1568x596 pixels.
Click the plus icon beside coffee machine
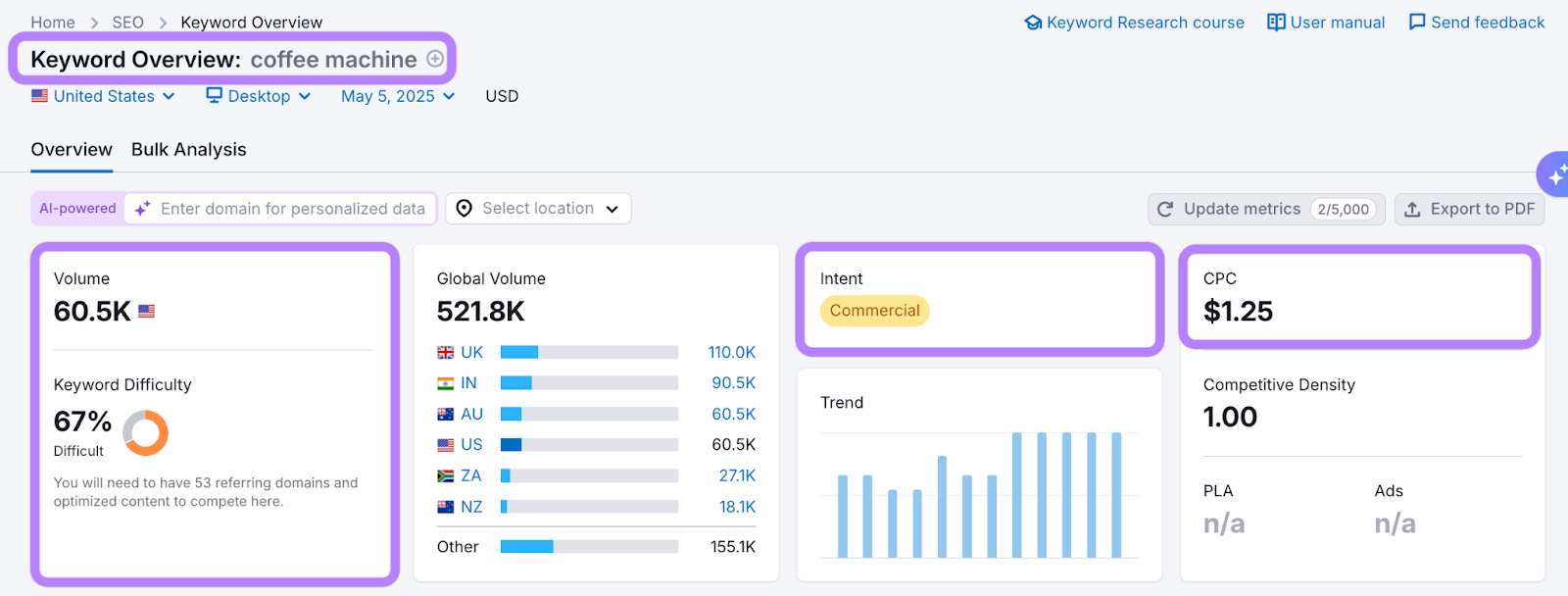tap(435, 59)
